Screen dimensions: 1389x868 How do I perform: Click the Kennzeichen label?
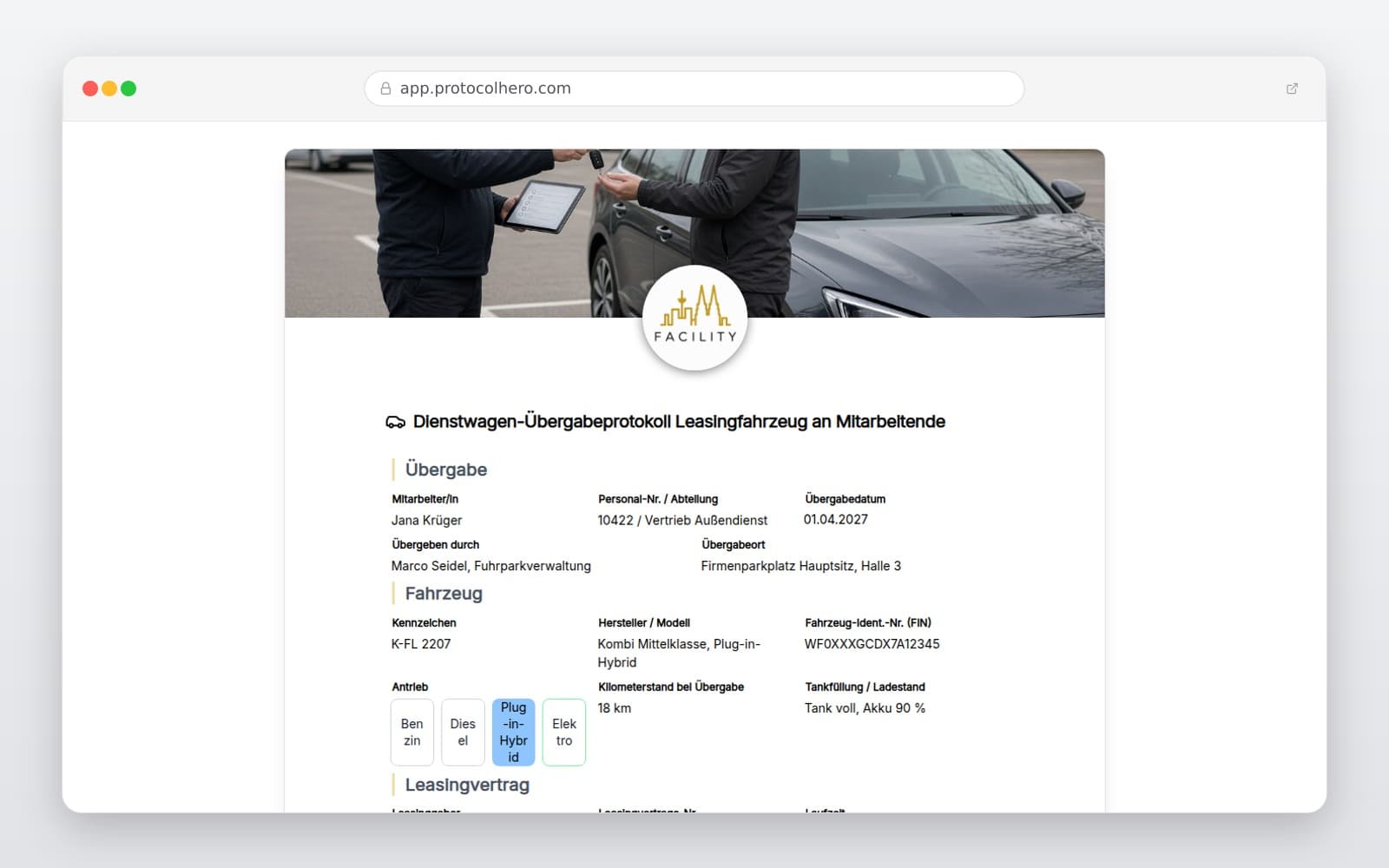pos(424,623)
